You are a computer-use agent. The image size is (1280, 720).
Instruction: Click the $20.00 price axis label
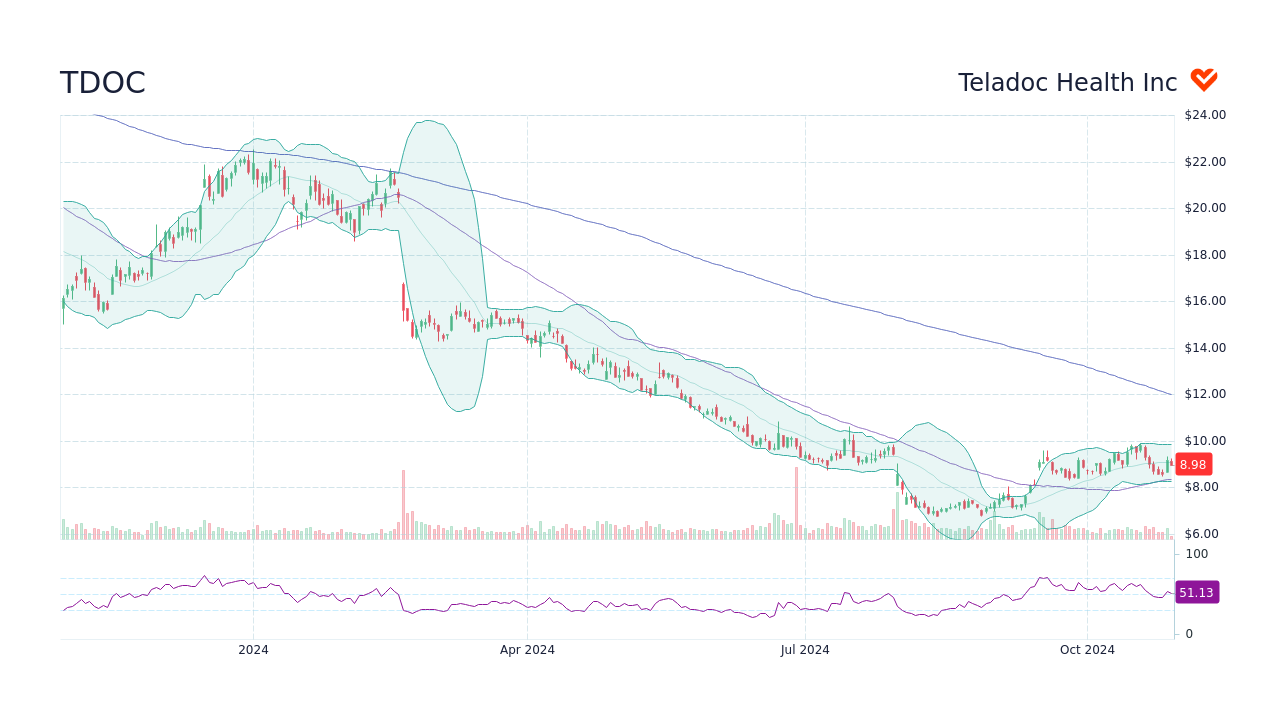click(x=1205, y=208)
